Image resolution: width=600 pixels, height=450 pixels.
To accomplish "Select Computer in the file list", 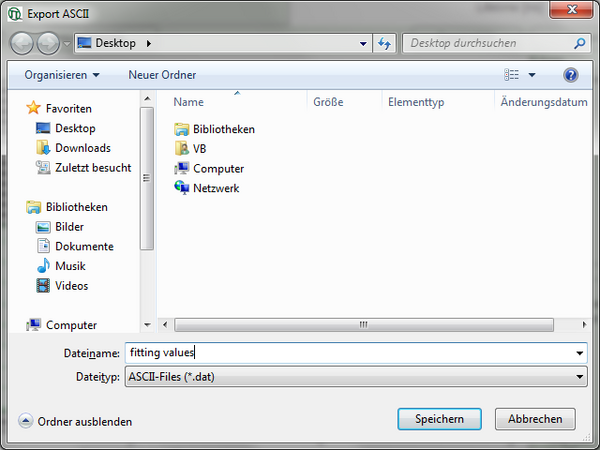I will pos(218,169).
